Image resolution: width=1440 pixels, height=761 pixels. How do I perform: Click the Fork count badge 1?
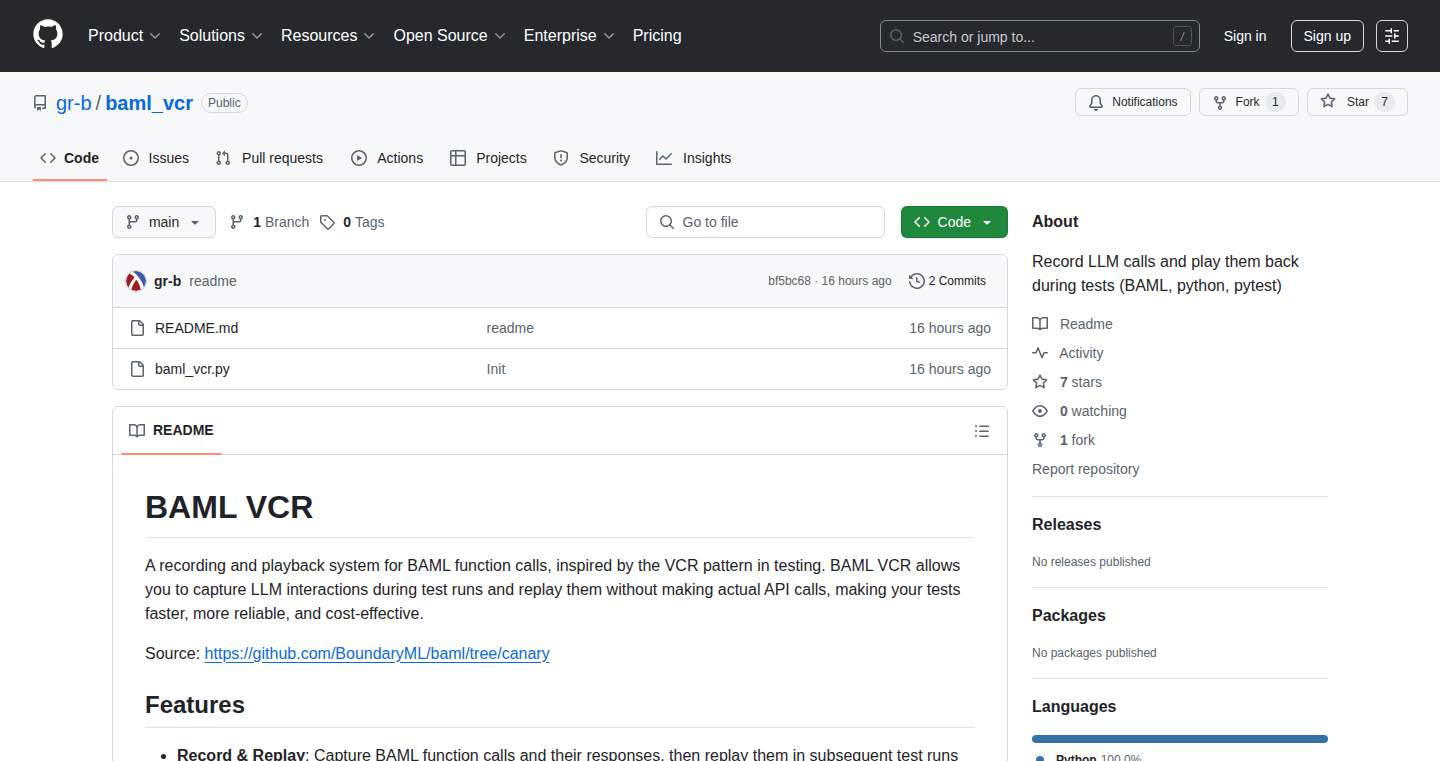point(1275,102)
